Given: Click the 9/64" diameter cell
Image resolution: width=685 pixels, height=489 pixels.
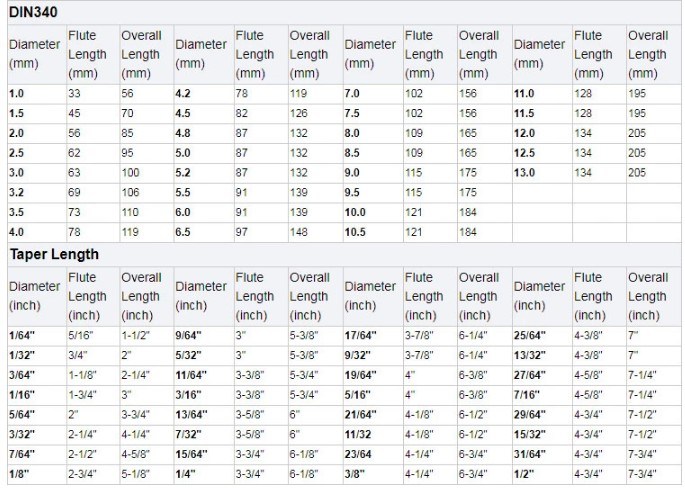Looking at the screenshot, I should [x=191, y=334].
